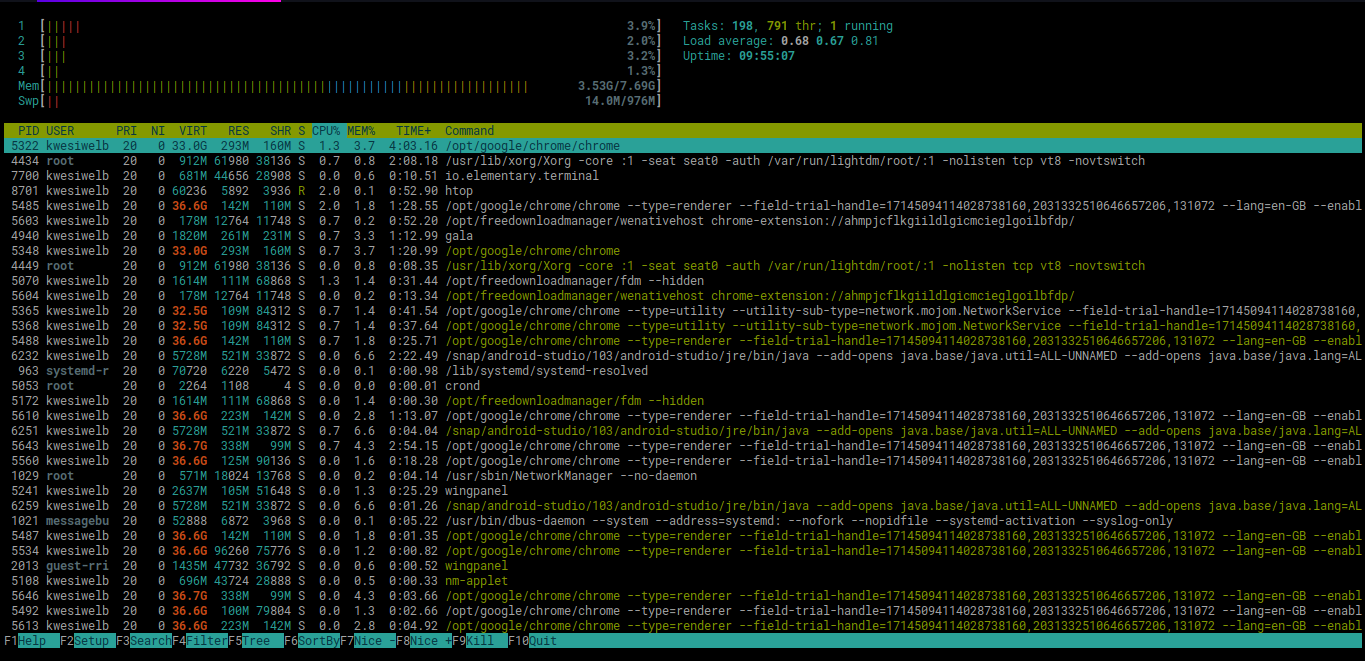Viewport: 1365px width, 661px height.
Task: Click the CPU 1 usage meter bar
Action: click(x=350, y=26)
